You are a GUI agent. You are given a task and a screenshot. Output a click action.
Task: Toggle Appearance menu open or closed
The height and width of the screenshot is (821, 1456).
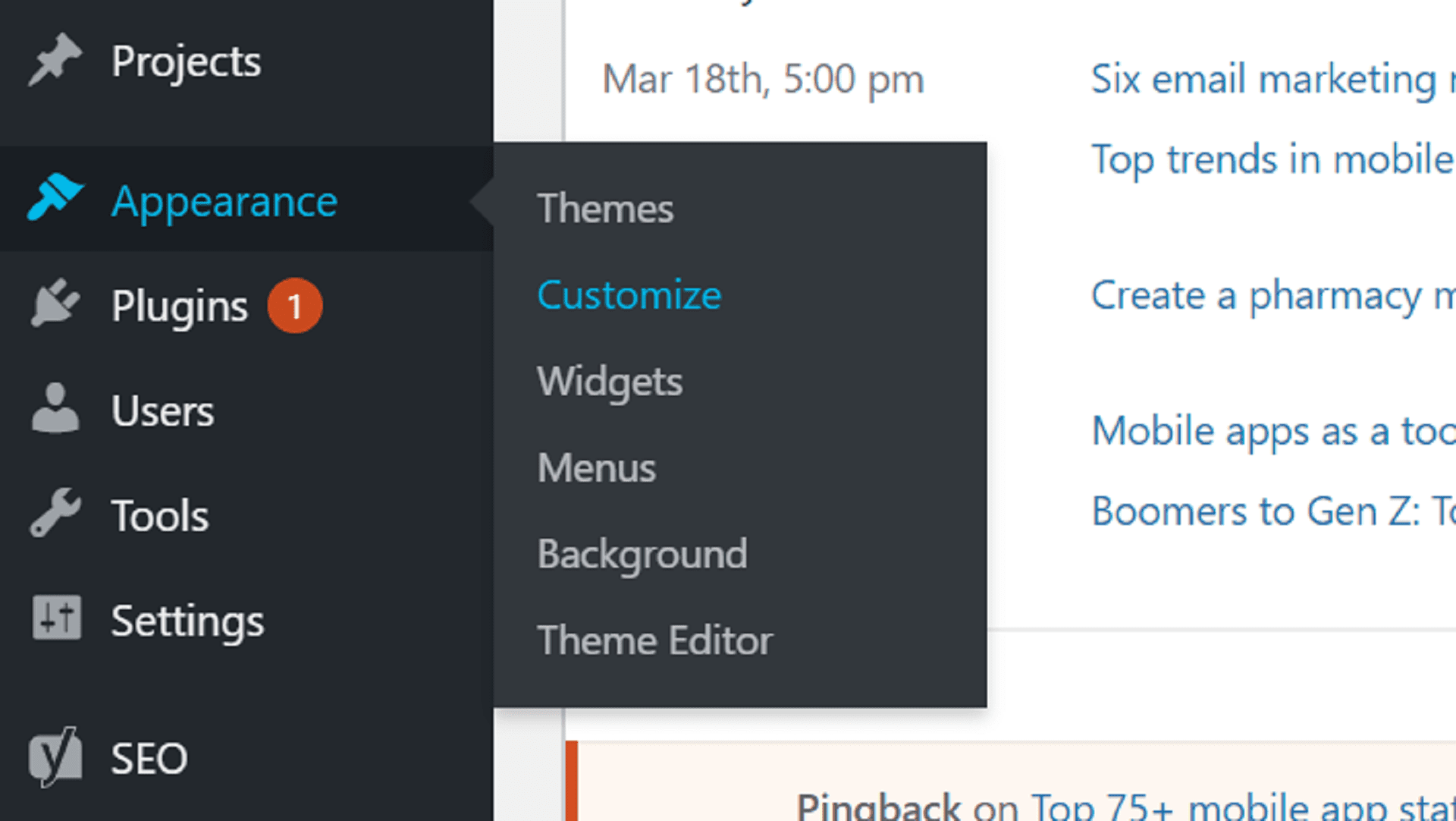click(x=224, y=200)
